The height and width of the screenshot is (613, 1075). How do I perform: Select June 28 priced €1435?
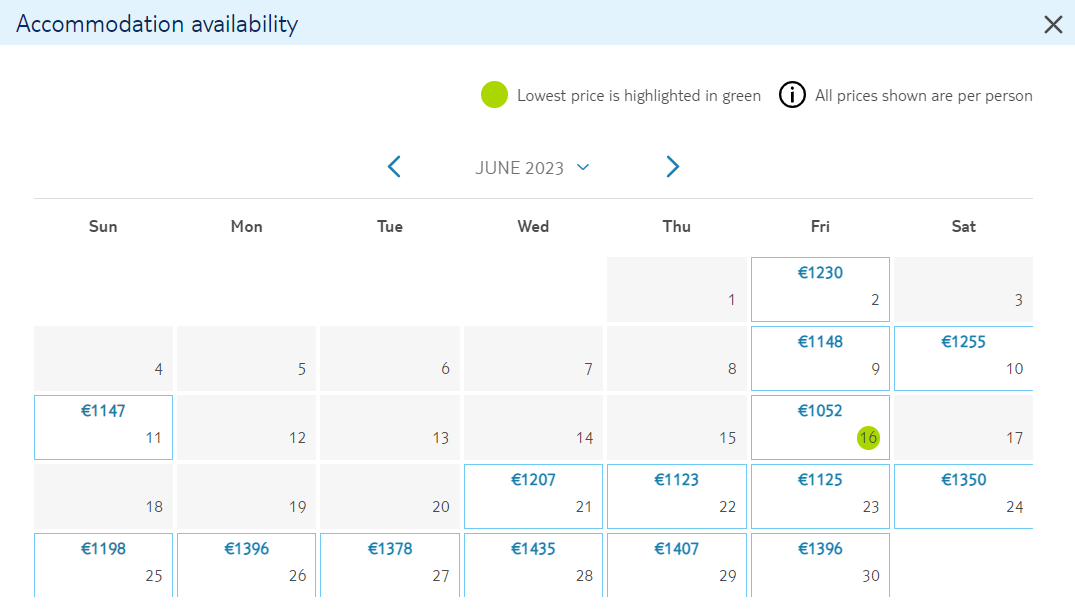[533, 565]
